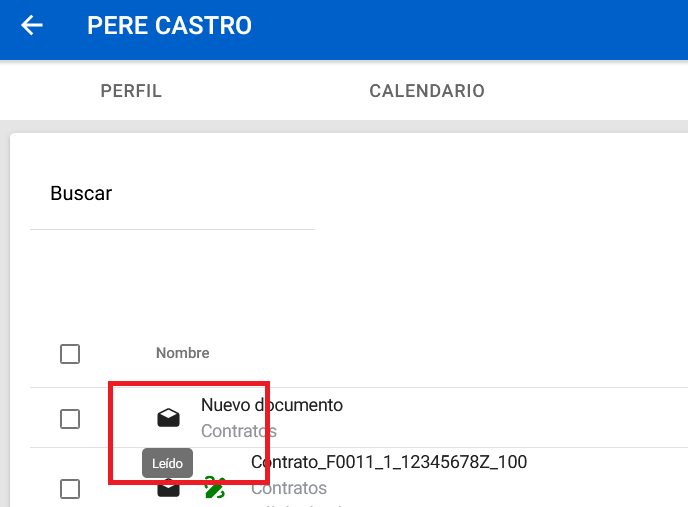Open the Nuevo documento file
The height and width of the screenshot is (507, 688).
click(x=272, y=405)
